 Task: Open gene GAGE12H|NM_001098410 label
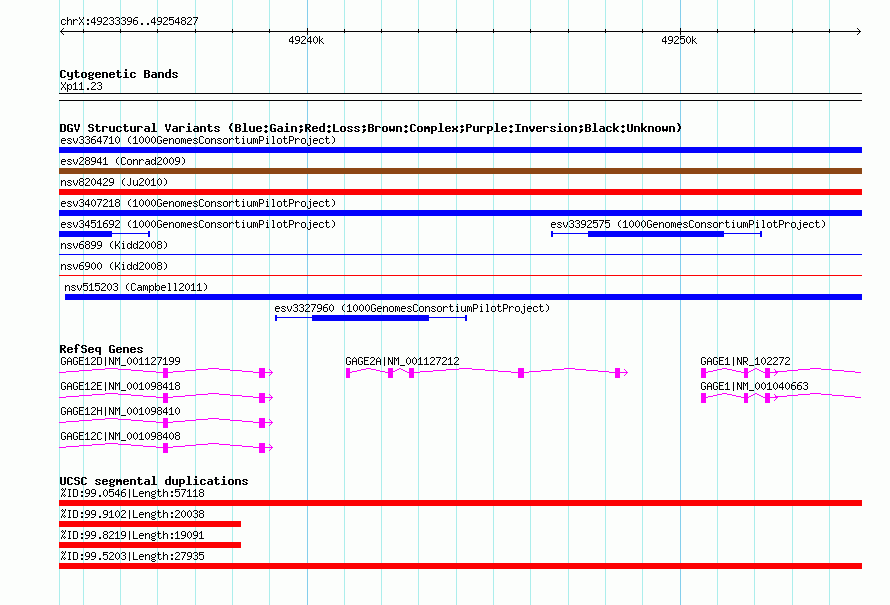[x=120, y=411]
